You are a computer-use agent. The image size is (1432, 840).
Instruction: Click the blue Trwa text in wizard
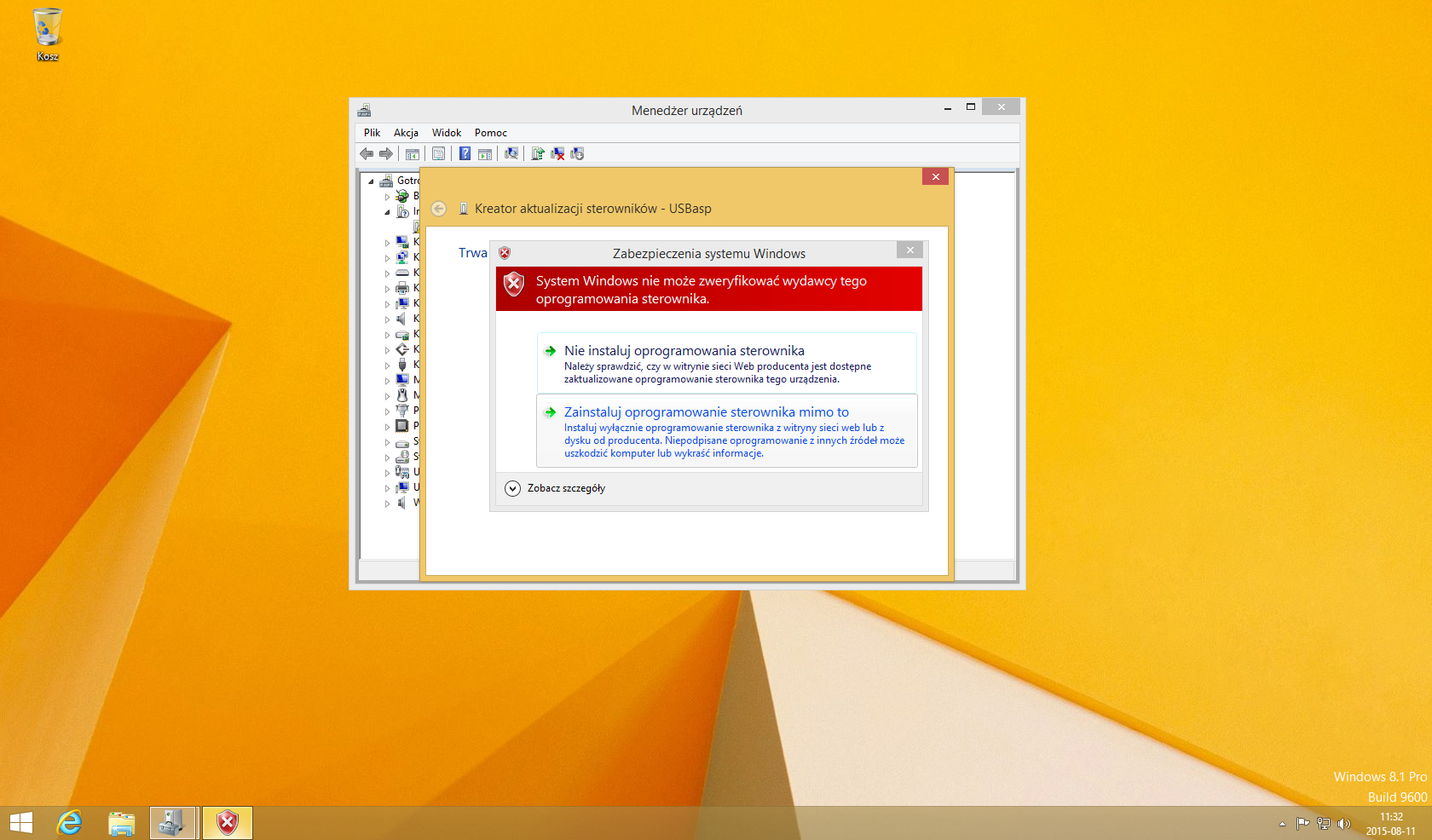[x=473, y=253]
